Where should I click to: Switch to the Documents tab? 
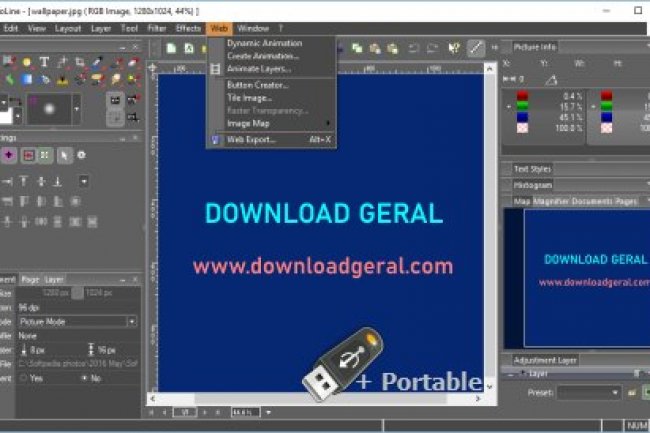click(x=592, y=201)
